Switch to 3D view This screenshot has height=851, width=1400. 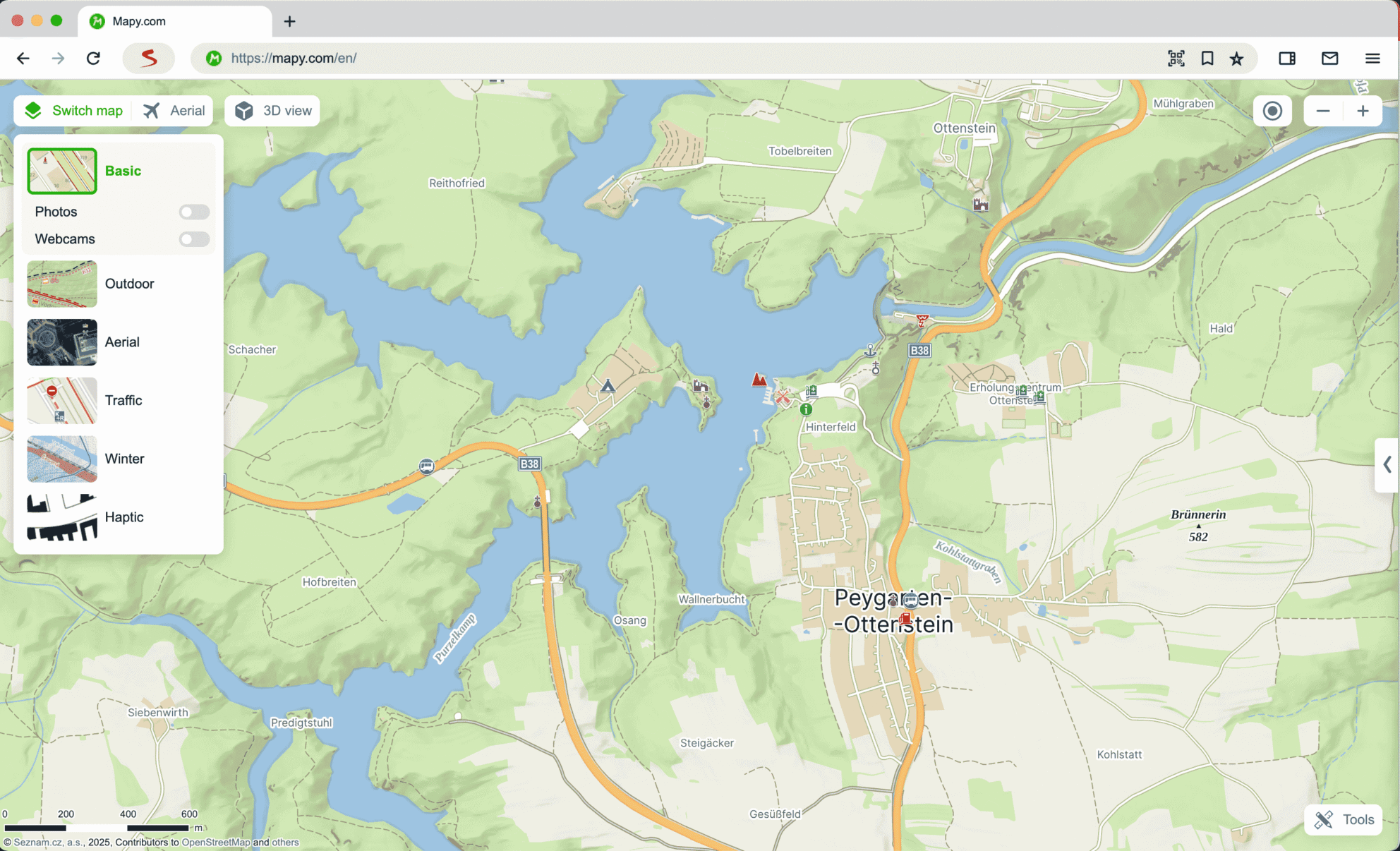(272, 111)
